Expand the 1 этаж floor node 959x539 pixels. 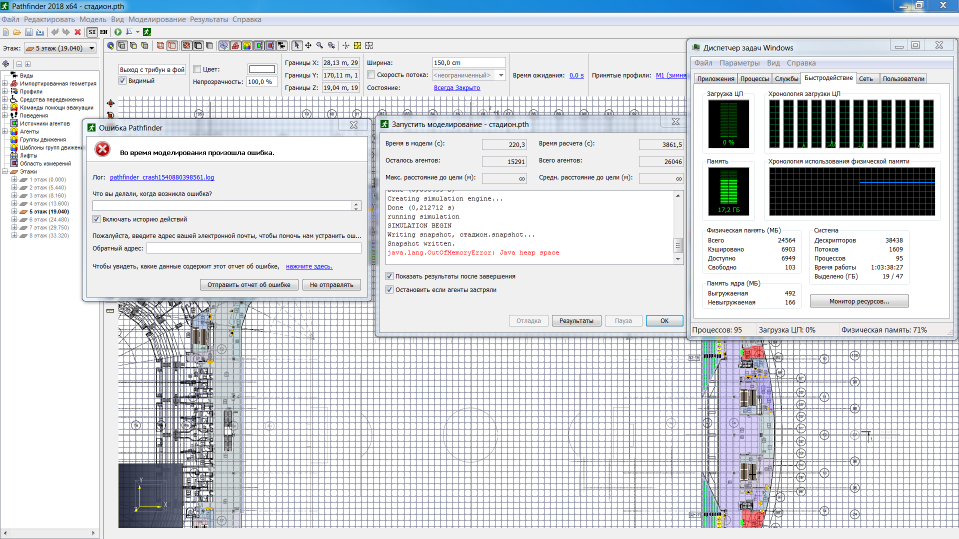pos(15,179)
